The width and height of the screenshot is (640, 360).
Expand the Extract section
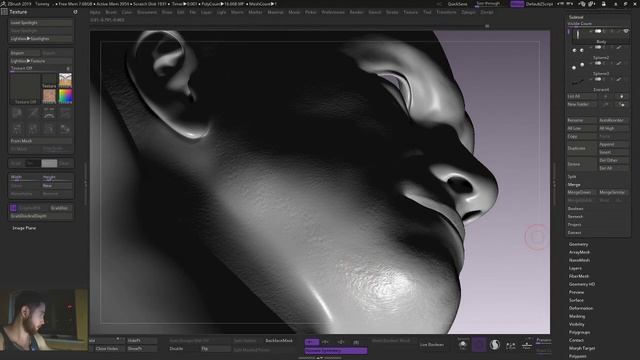(x=574, y=233)
